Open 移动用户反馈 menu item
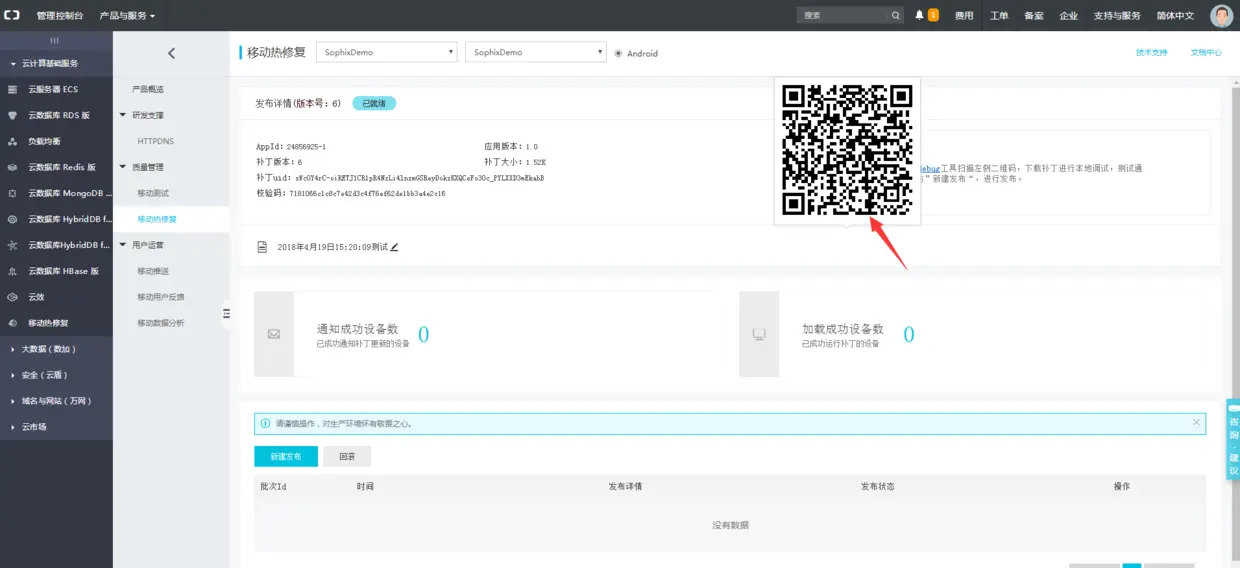The height and width of the screenshot is (568, 1240). (161, 297)
